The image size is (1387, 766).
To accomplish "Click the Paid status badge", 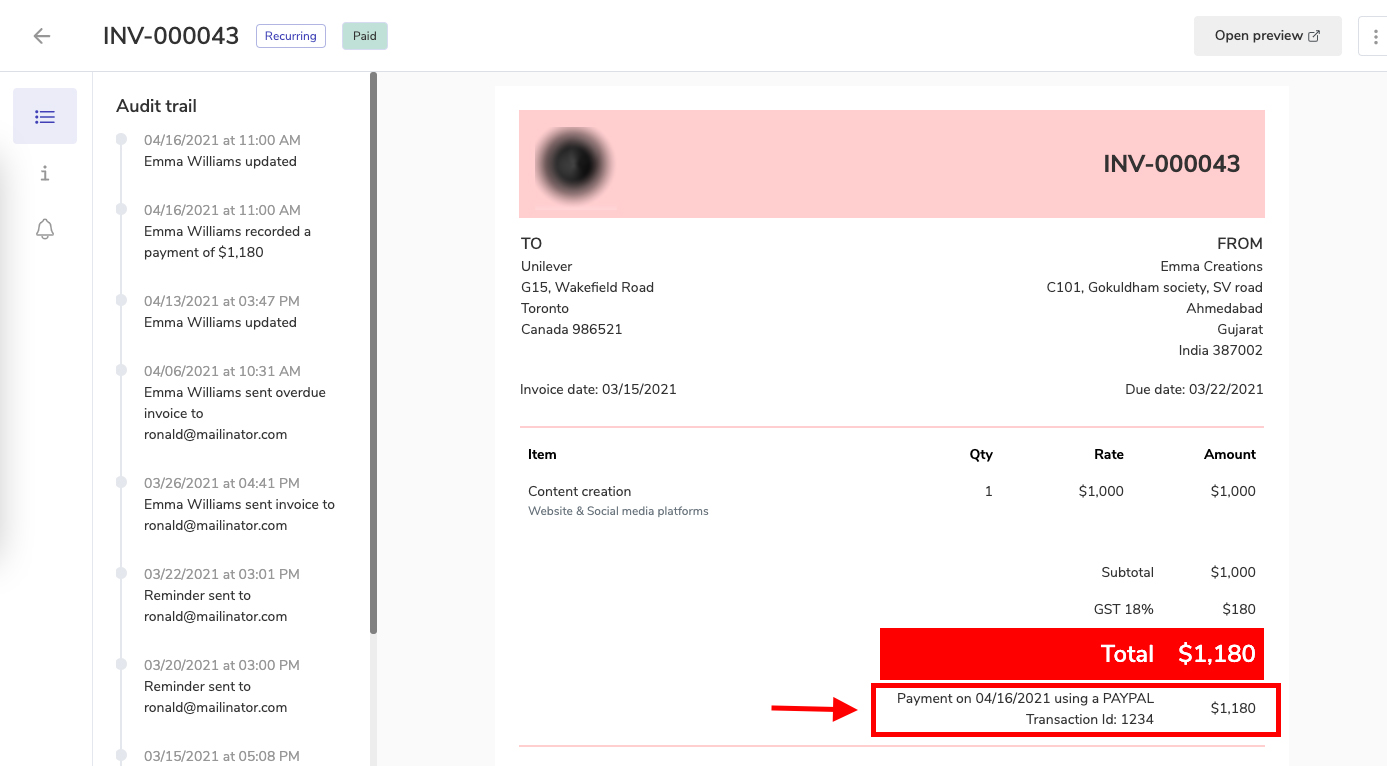I will (x=364, y=36).
